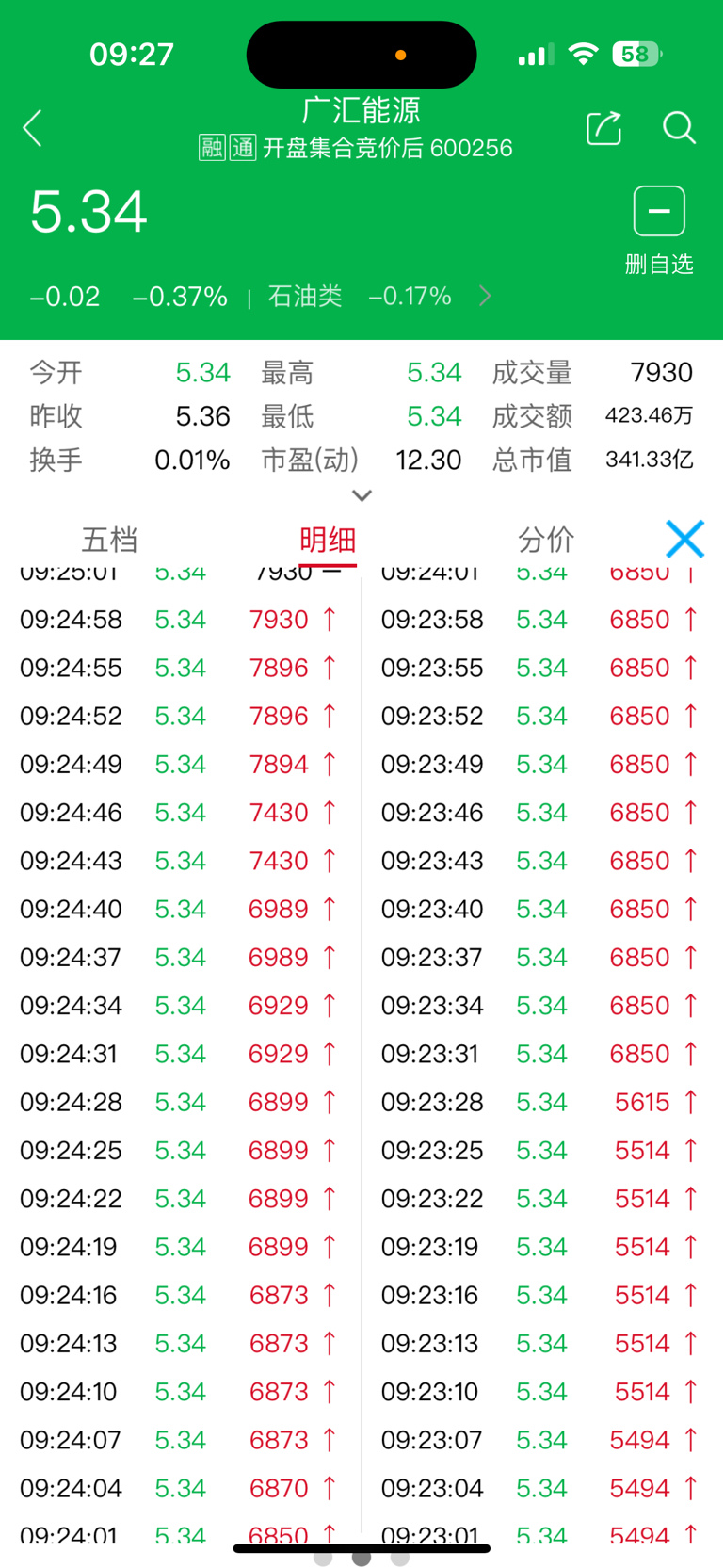Open the 石油类 sector chevron
The image size is (724, 1568).
click(x=485, y=296)
